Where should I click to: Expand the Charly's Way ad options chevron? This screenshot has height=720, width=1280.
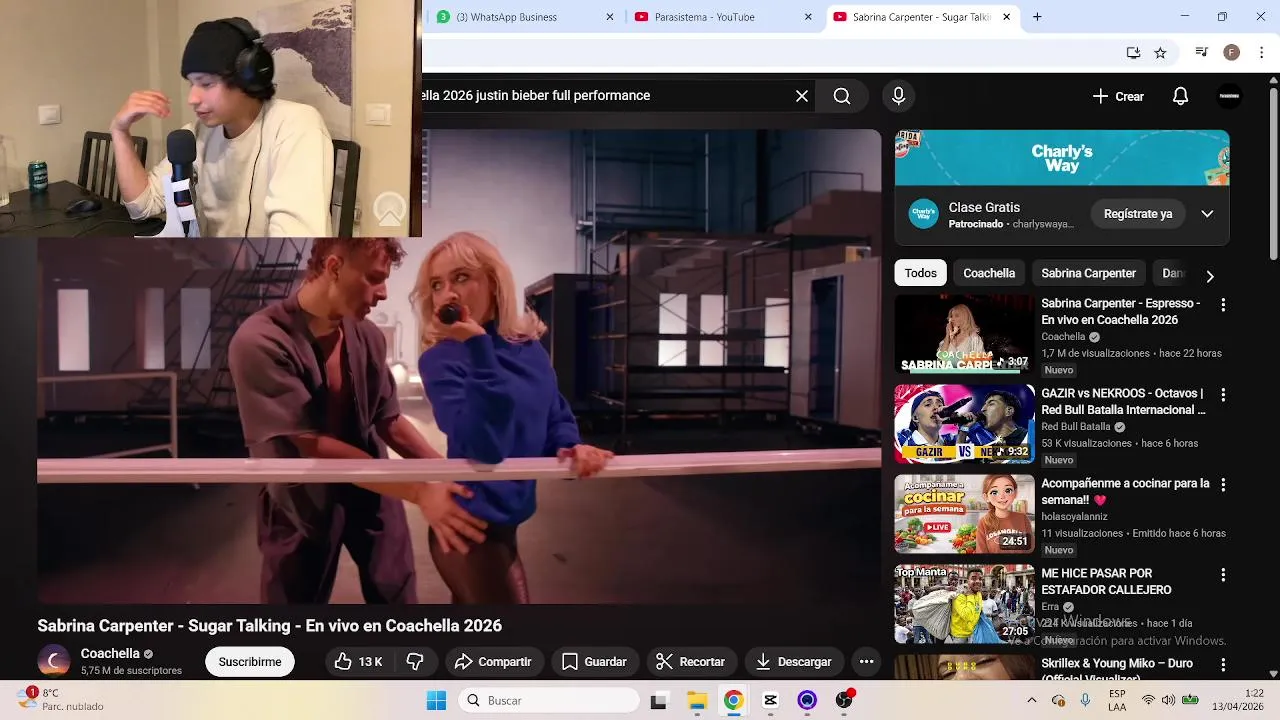click(x=1207, y=214)
